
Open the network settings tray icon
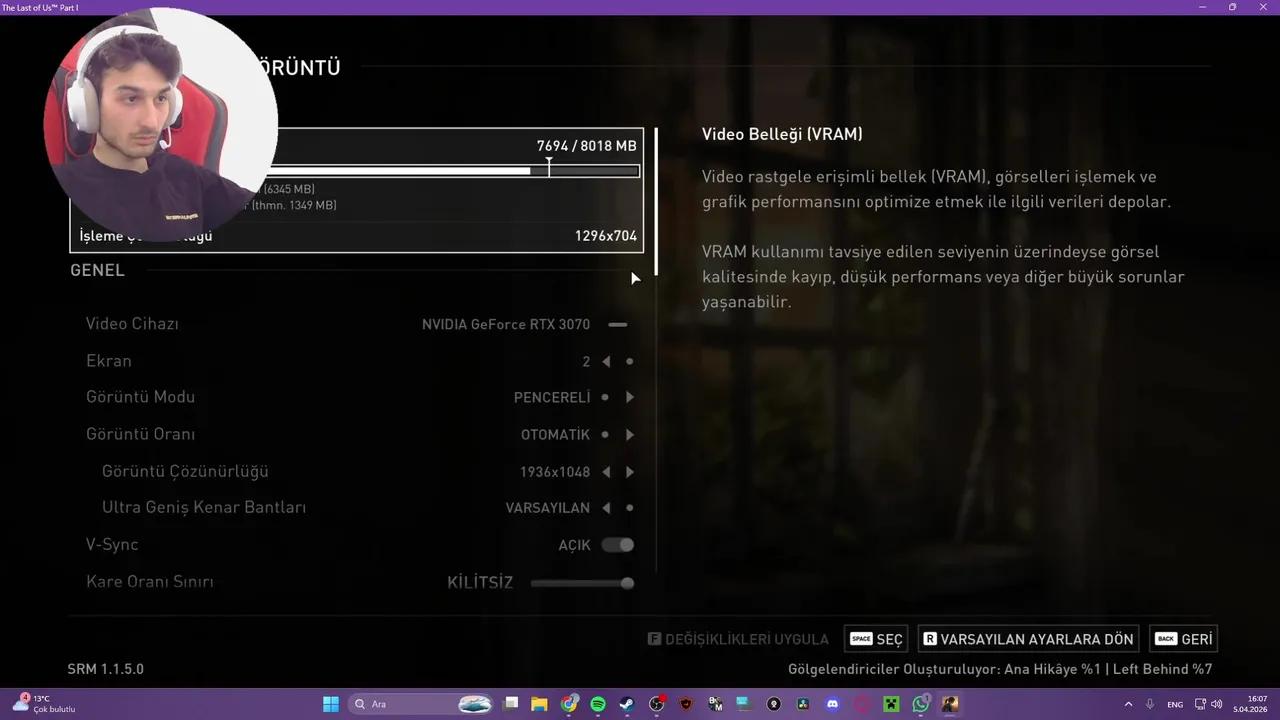tap(1200, 704)
